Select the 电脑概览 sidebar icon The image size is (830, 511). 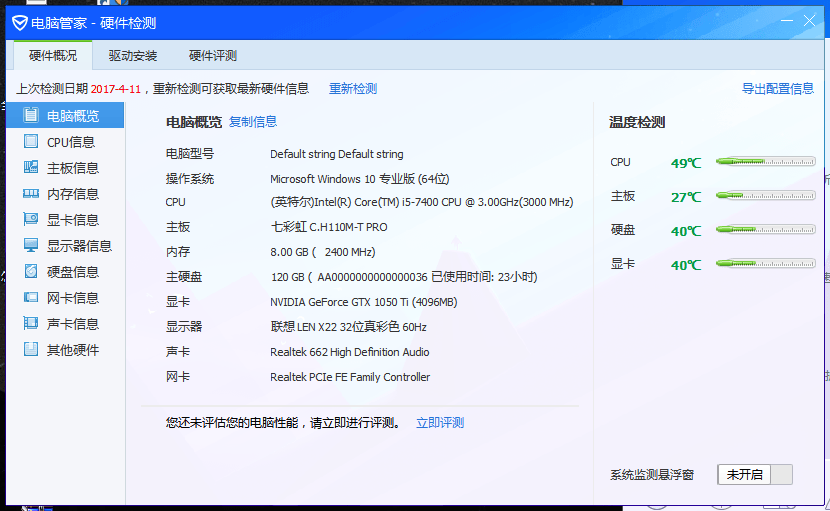point(31,115)
